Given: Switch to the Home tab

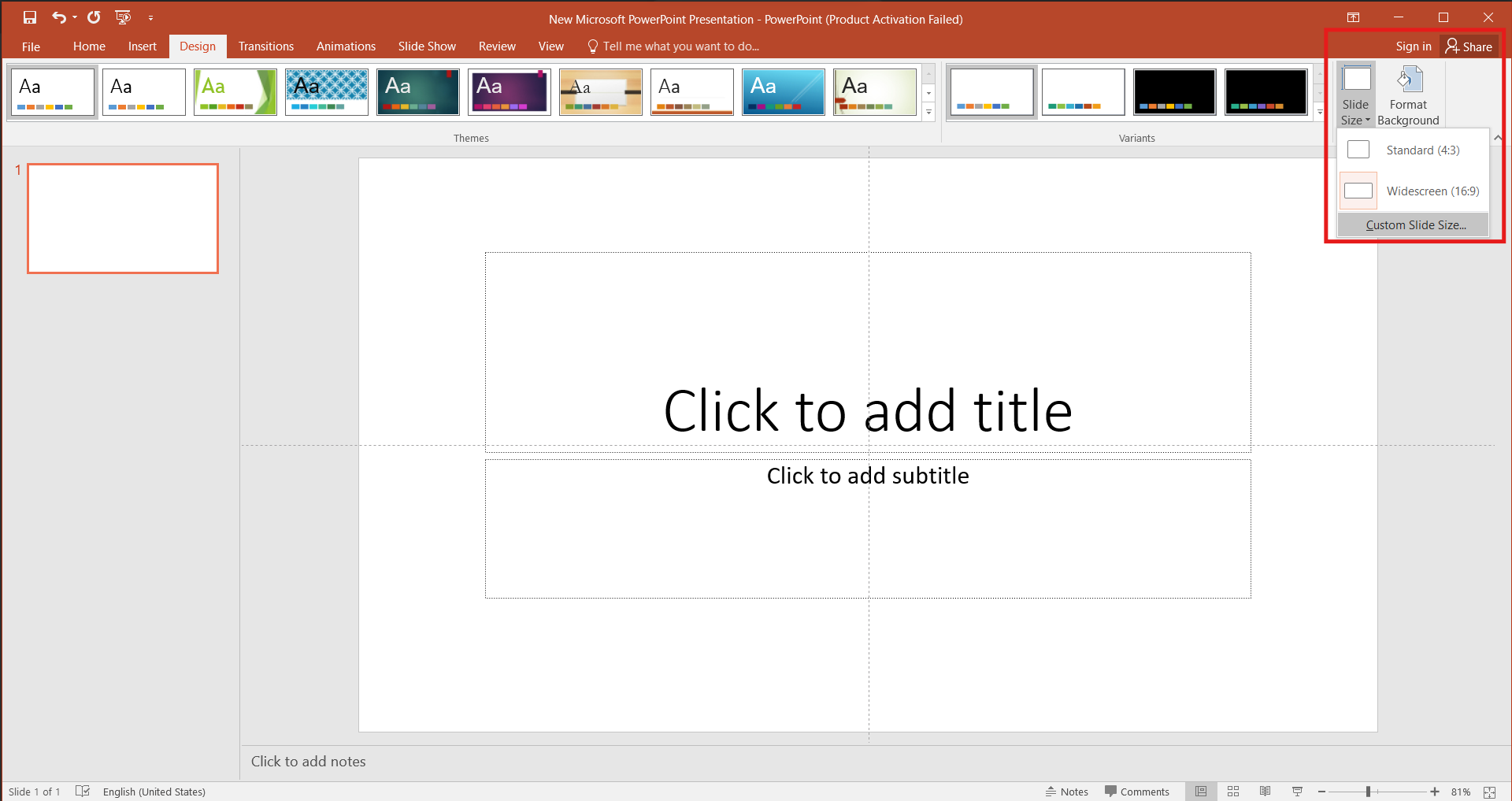Looking at the screenshot, I should (89, 46).
